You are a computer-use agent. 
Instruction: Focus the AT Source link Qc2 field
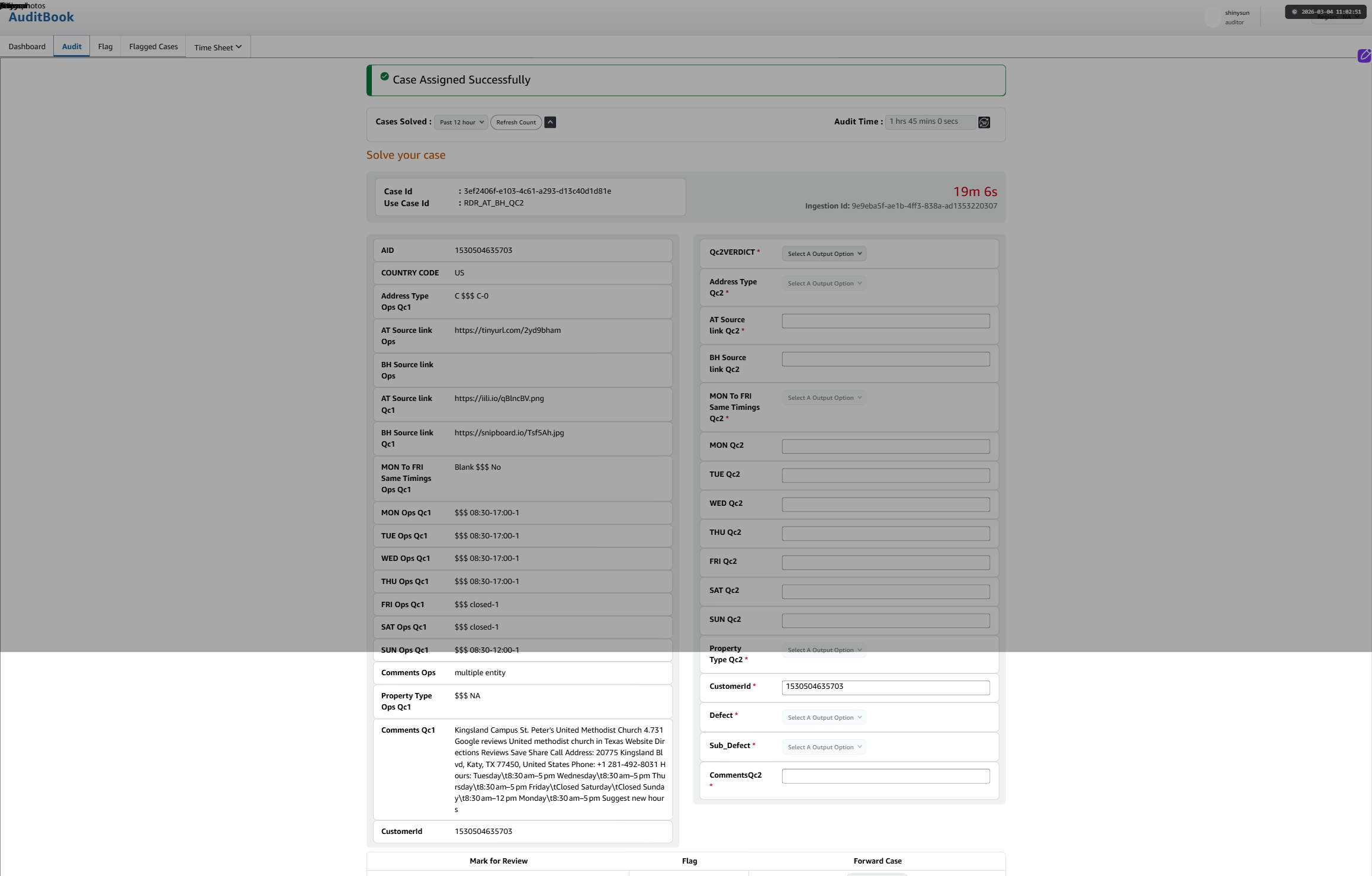tap(885, 321)
